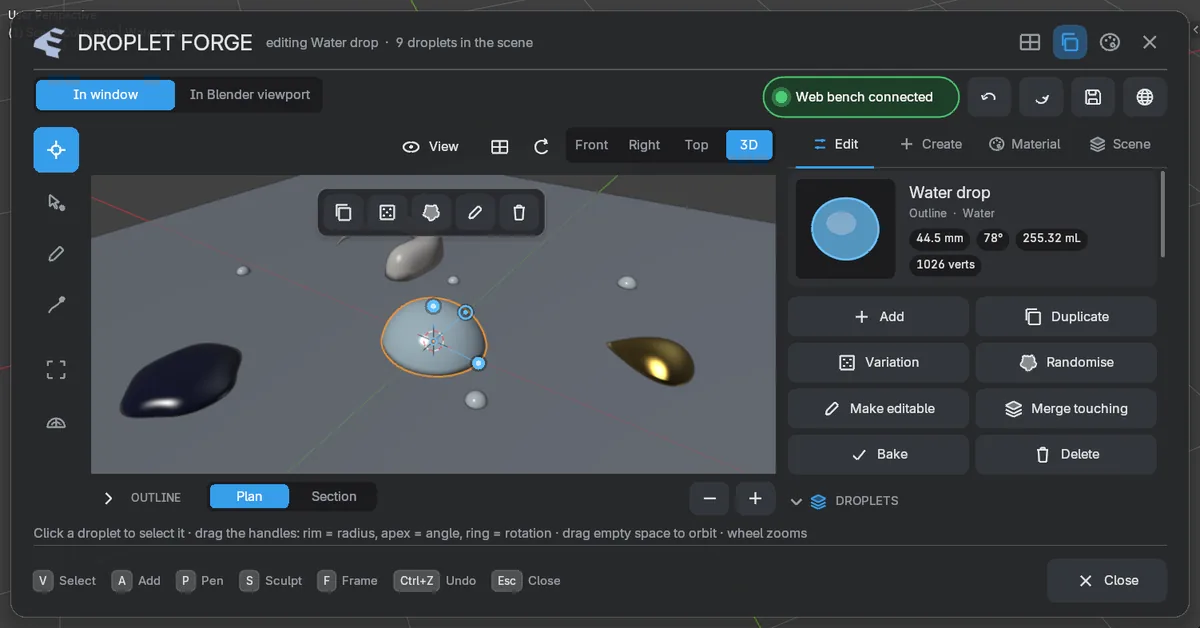Viewport: 1200px width, 628px height.
Task: Select the dark navy droplet in viewport
Action: coord(181,380)
